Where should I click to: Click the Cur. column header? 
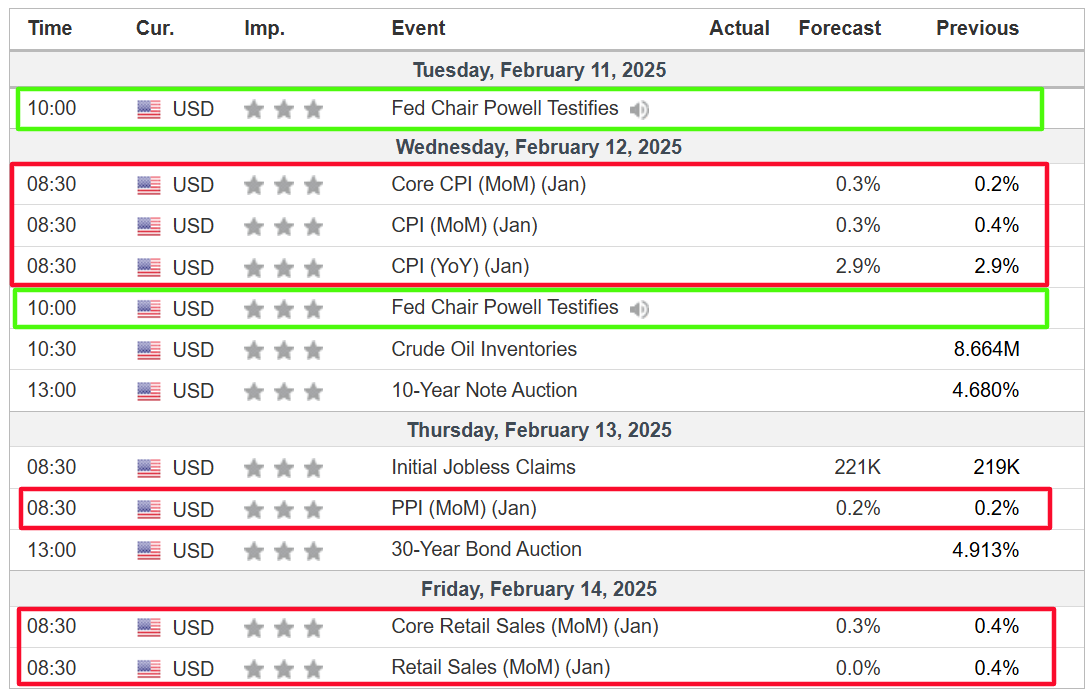[155, 29]
